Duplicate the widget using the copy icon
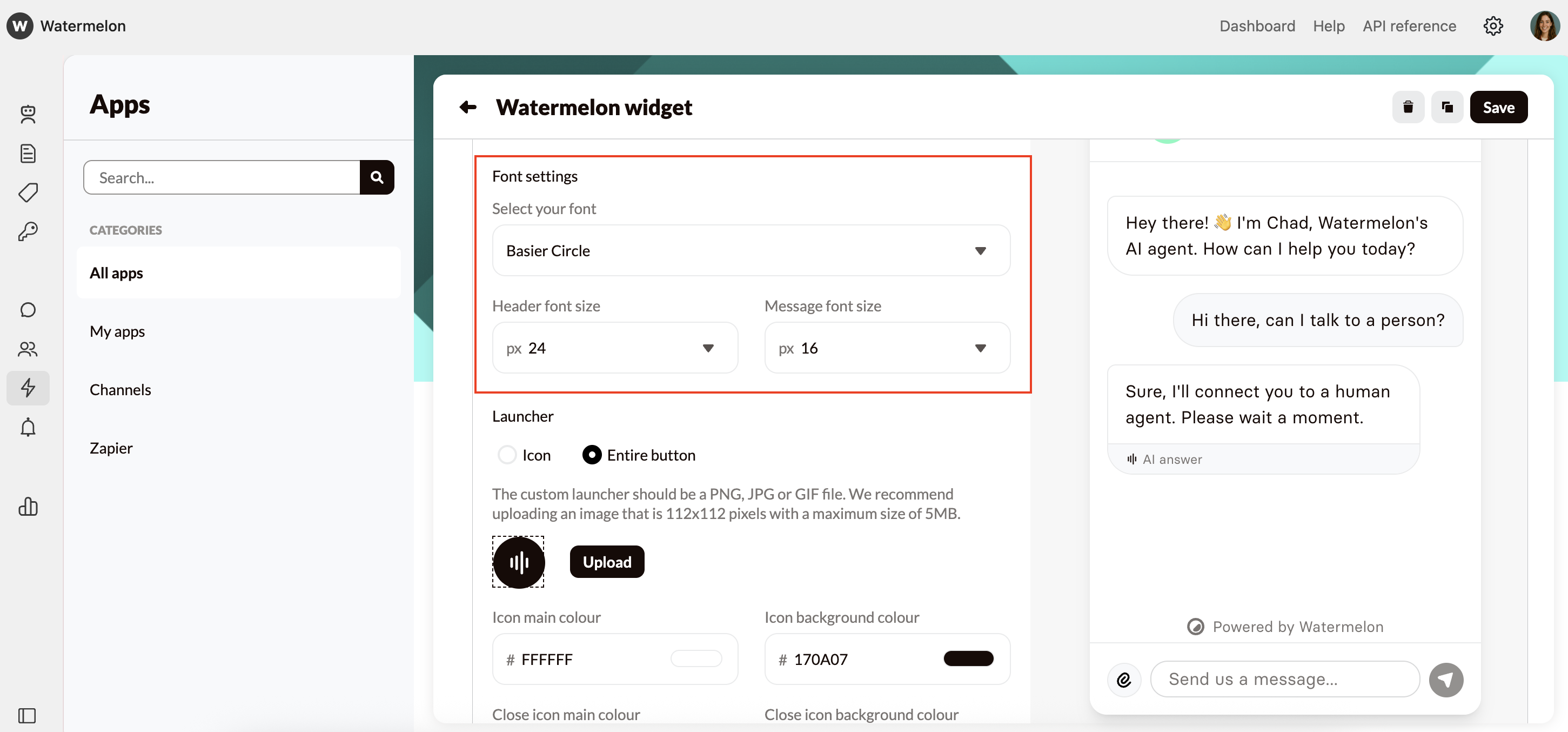Viewport: 1568px width, 732px height. [x=1448, y=107]
